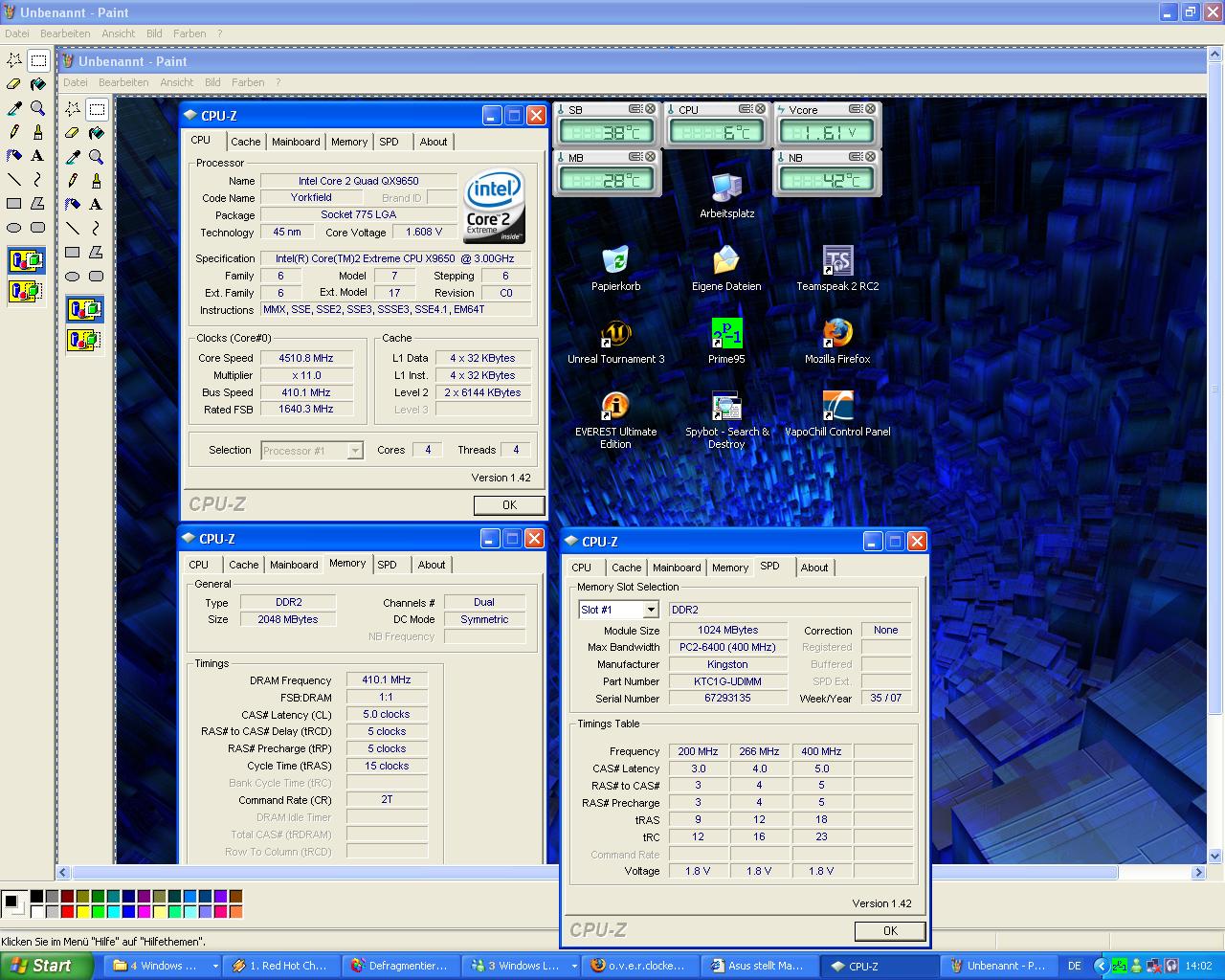Choose the Fill With Color bucket in outer Paint toolbox

pos(38,84)
